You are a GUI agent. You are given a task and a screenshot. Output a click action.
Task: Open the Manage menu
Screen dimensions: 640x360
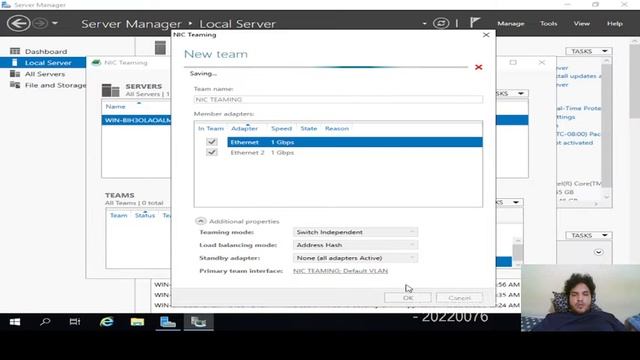tap(511, 24)
